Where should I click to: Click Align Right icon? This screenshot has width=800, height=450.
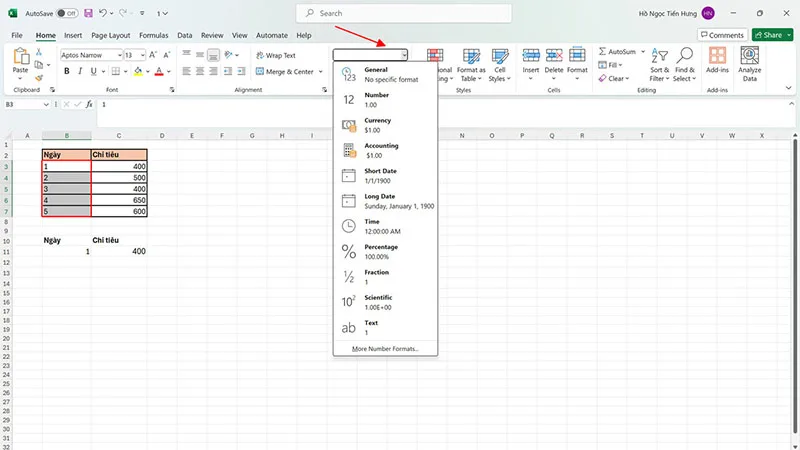[x=213, y=71]
